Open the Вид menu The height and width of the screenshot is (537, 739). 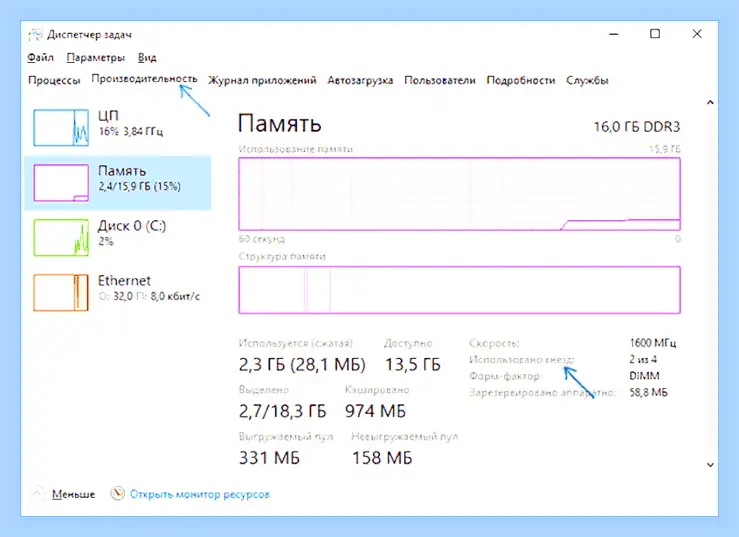pos(147,58)
